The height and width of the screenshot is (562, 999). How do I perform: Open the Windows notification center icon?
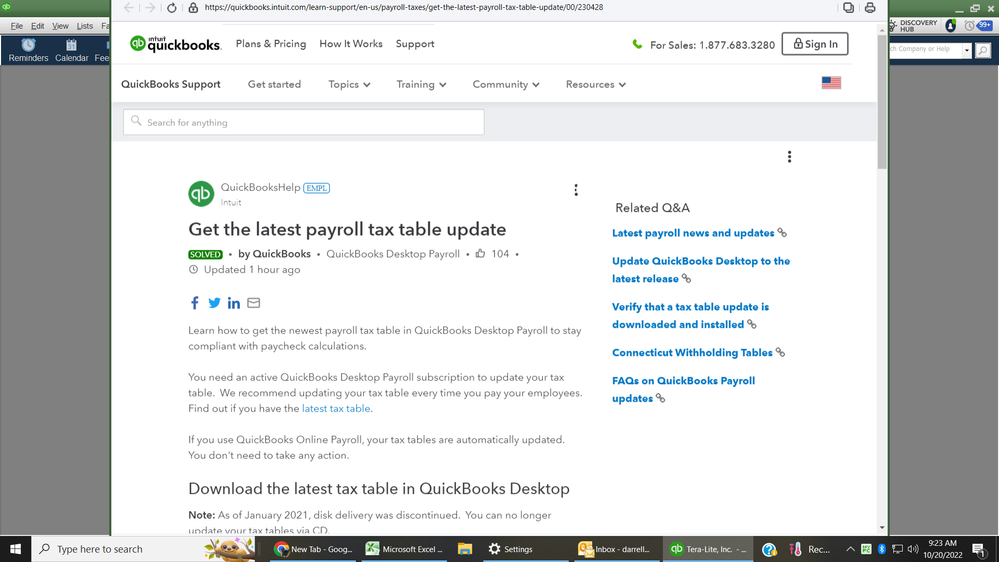point(980,549)
